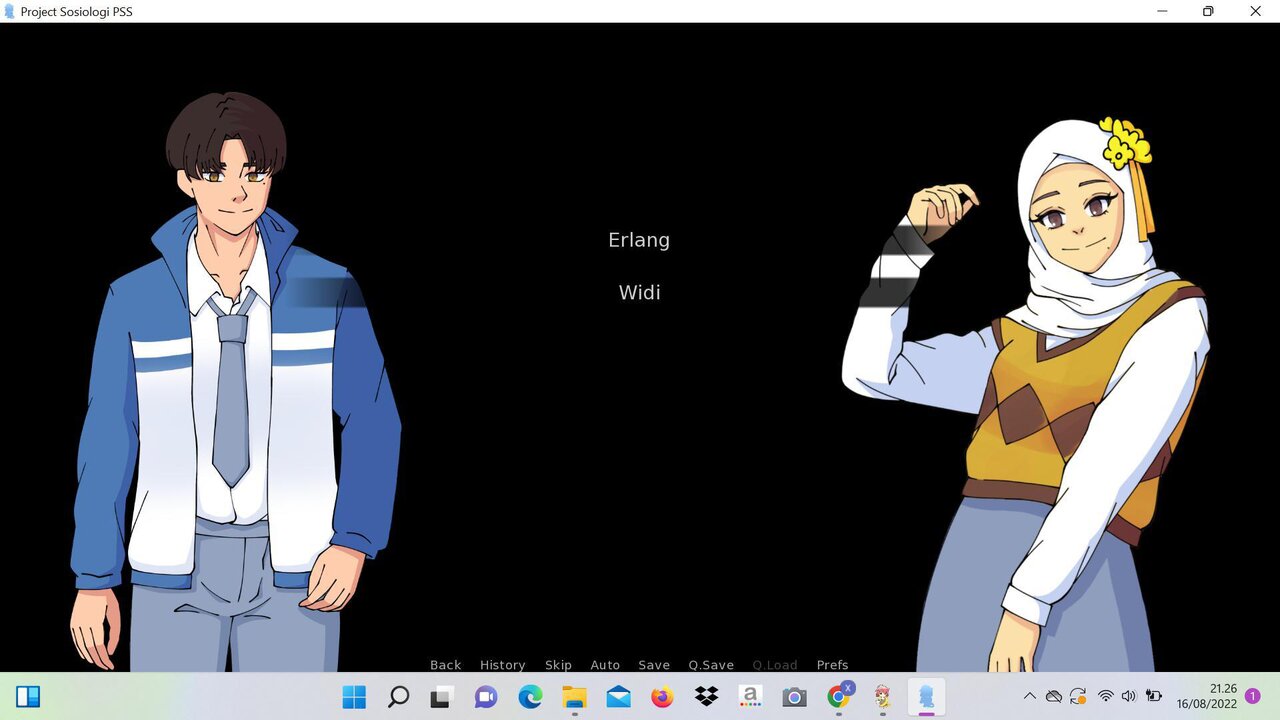Open the History log
This screenshot has width=1280, height=720.
point(502,665)
